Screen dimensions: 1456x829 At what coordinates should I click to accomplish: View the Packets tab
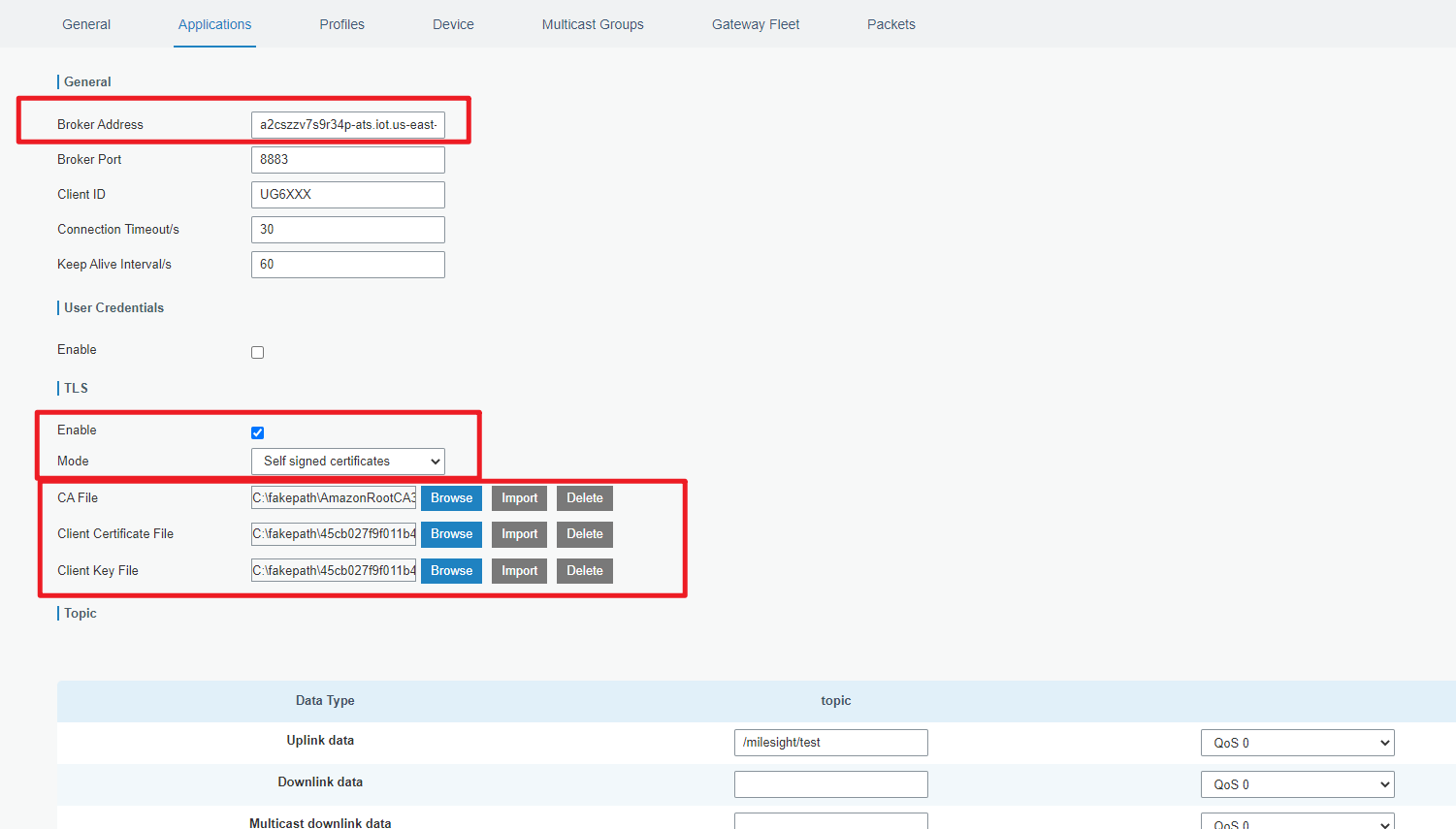click(x=890, y=24)
